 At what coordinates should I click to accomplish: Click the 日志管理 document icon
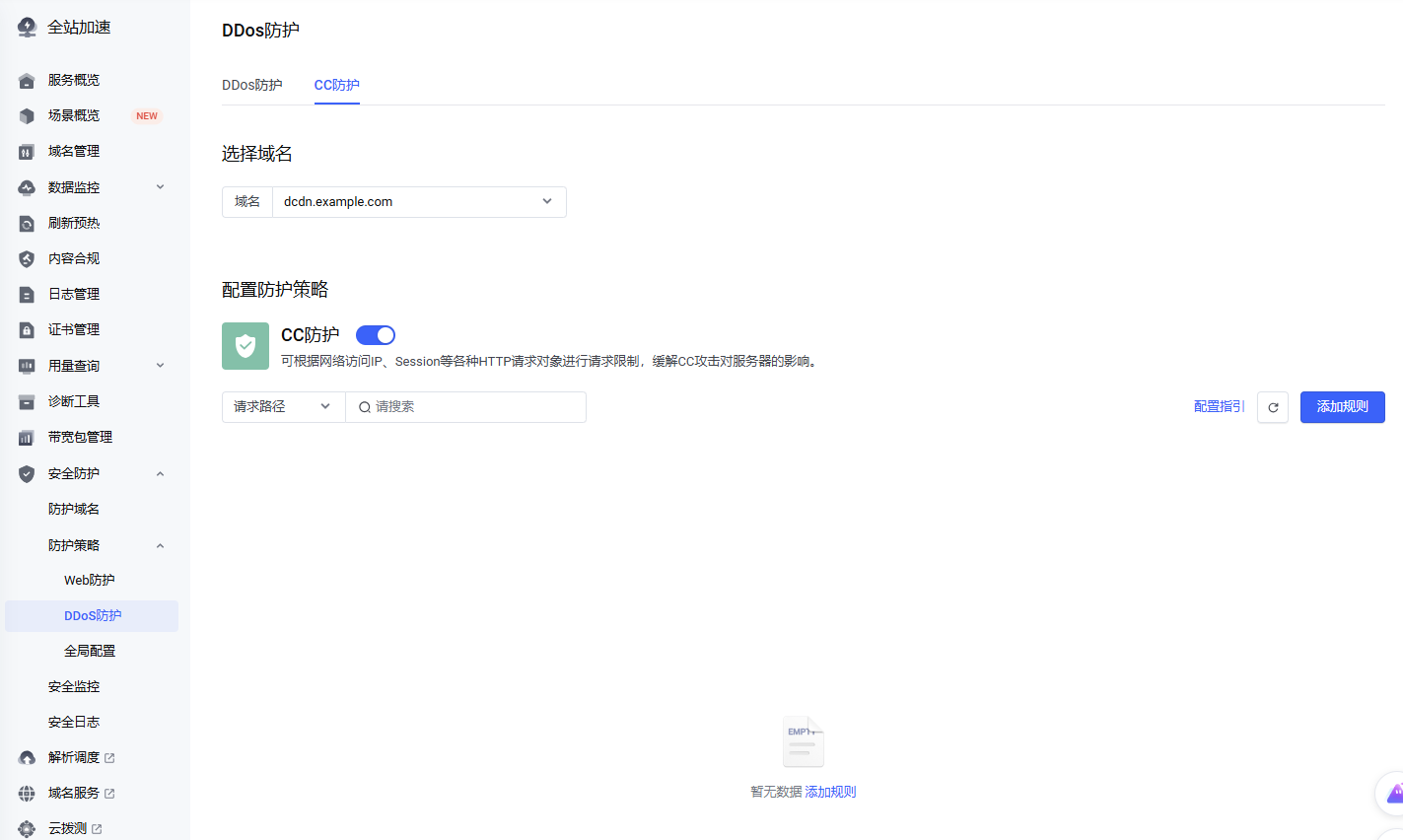[27, 295]
